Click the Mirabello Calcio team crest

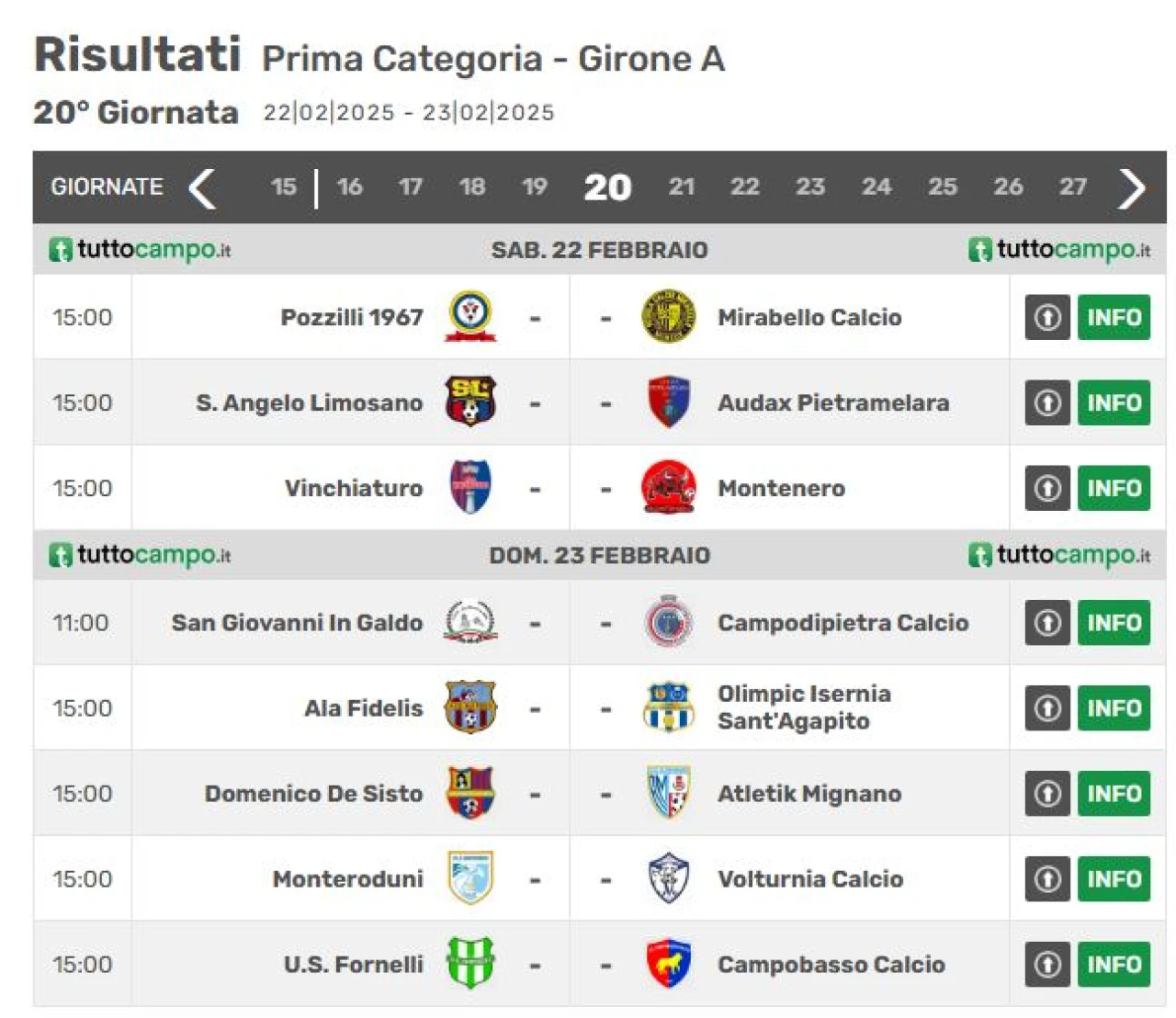668,316
